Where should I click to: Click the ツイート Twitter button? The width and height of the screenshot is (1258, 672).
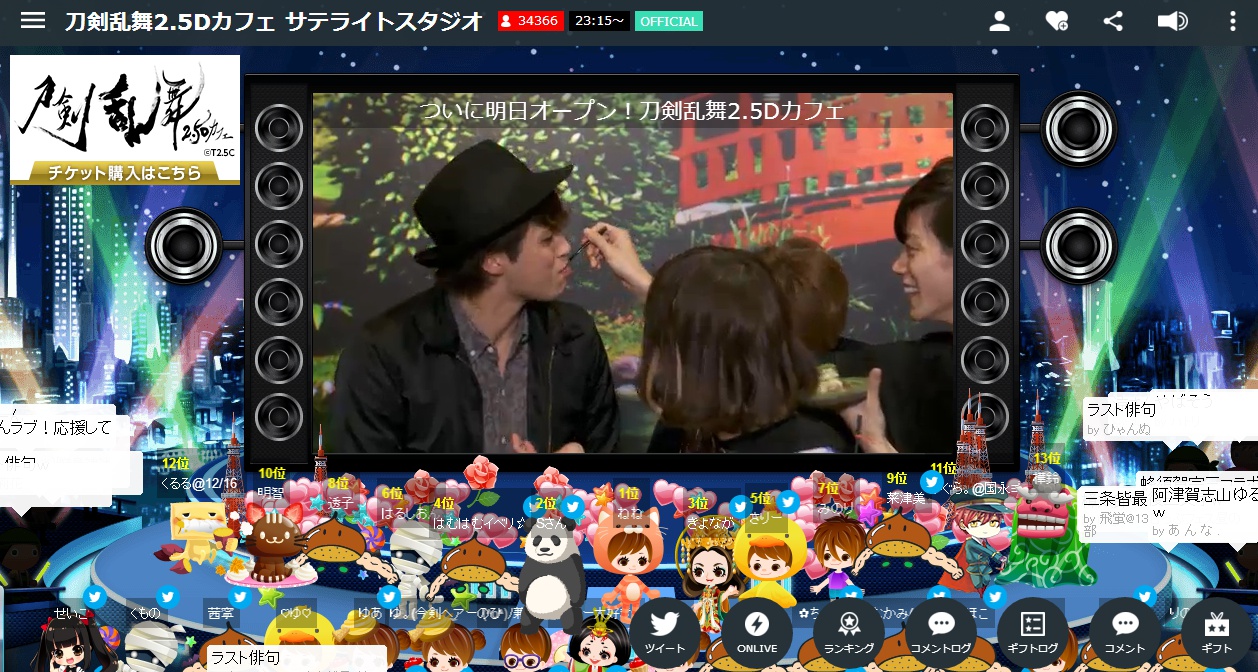tap(665, 633)
